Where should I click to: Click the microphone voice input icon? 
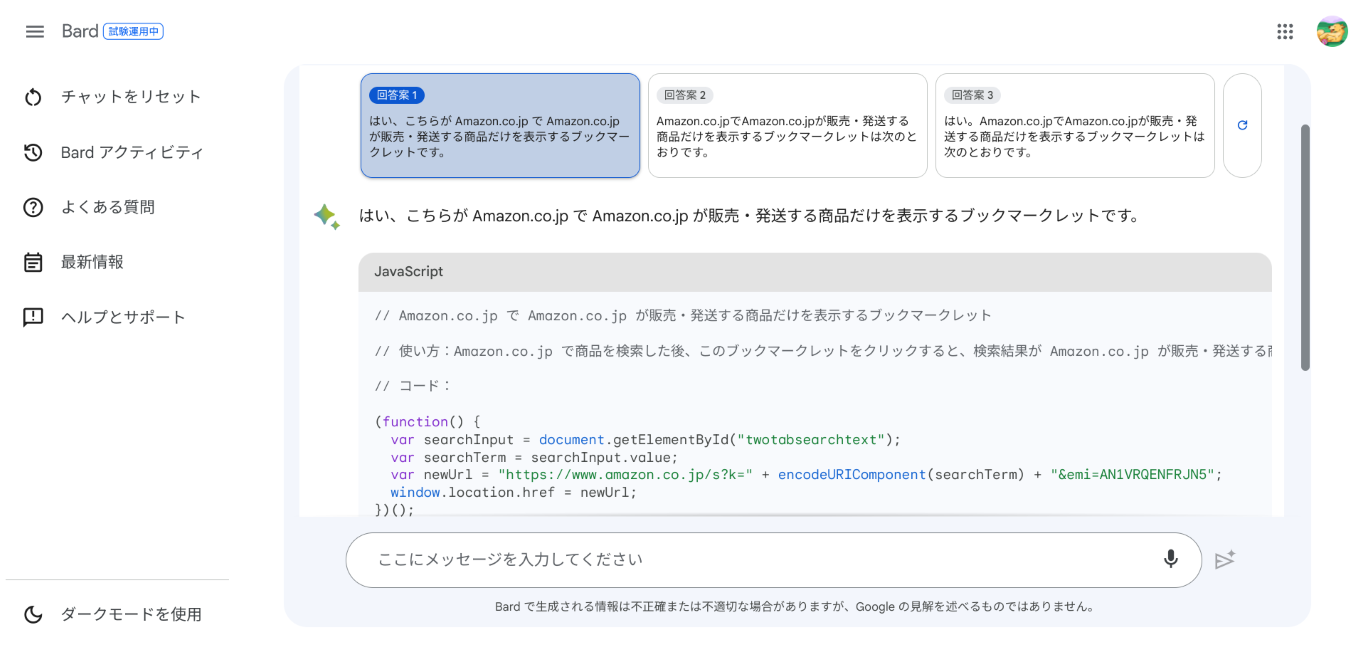point(1170,559)
